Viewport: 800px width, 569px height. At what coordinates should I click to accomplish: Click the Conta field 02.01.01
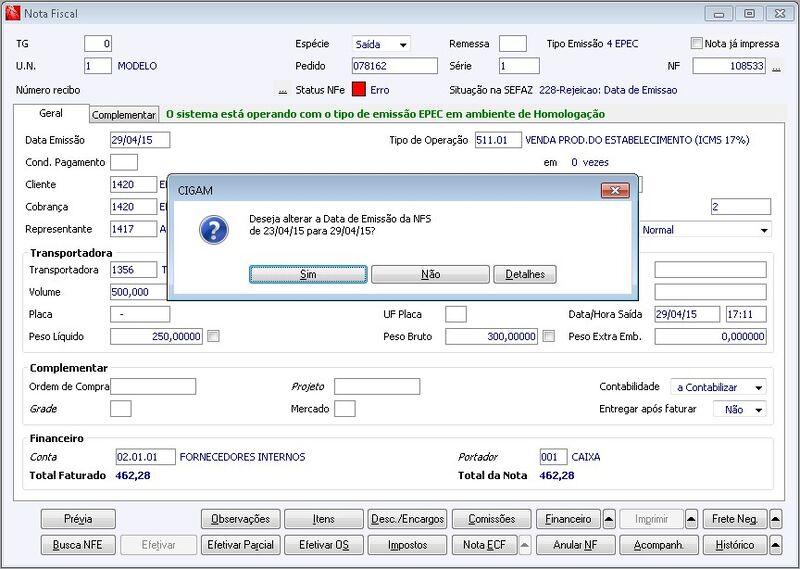[146, 457]
